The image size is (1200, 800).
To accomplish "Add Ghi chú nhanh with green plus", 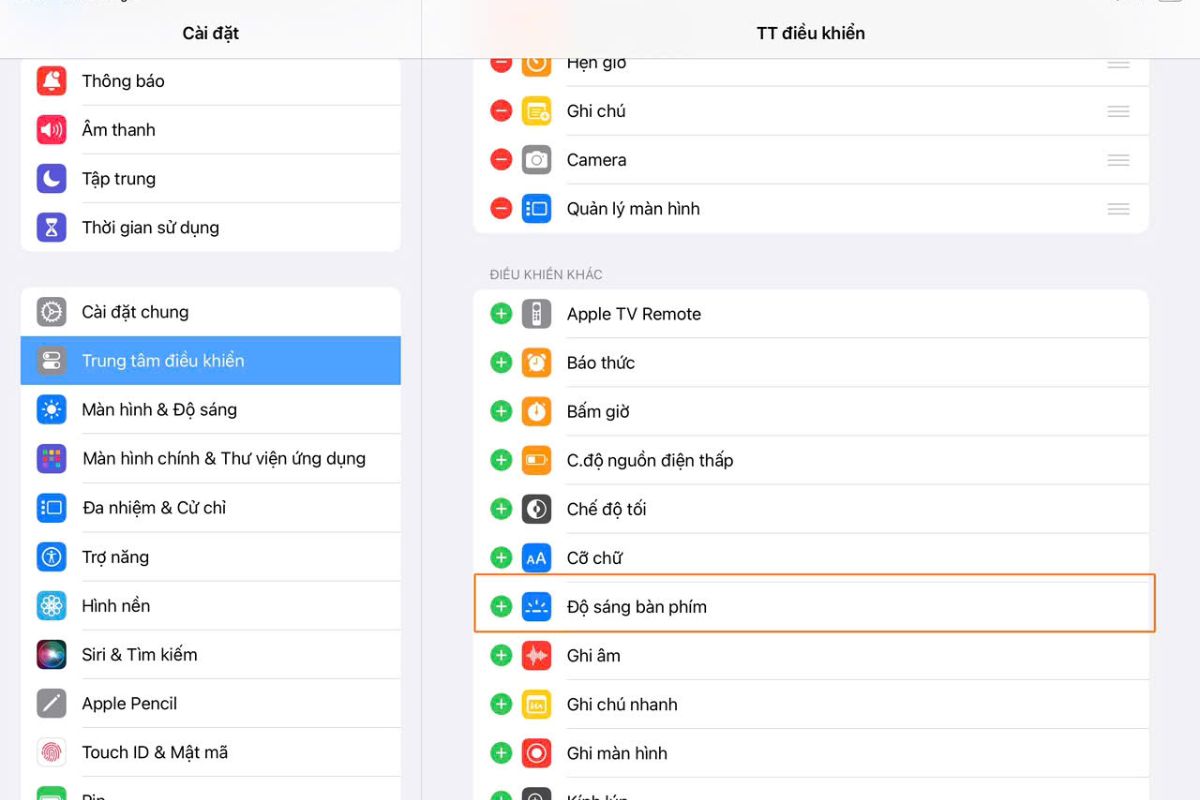I will 501,705.
